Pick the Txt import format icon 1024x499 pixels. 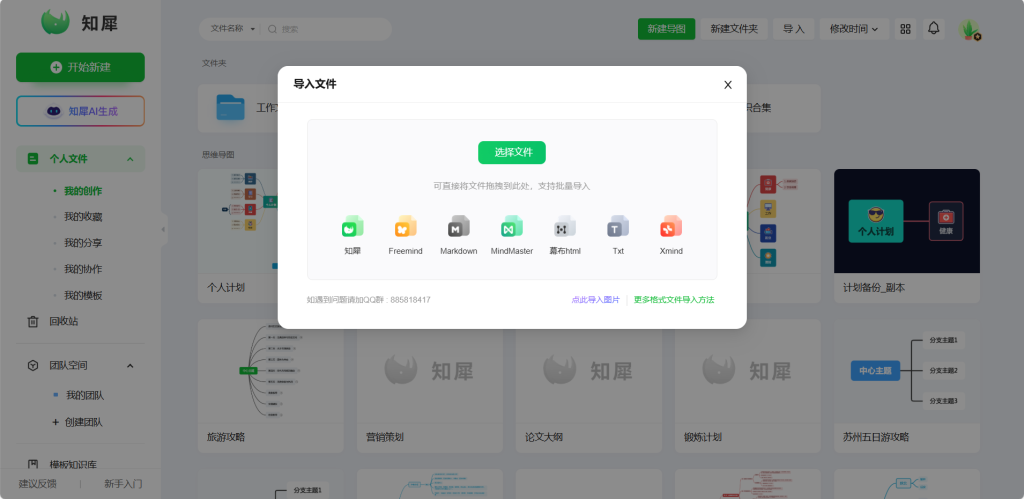[x=618, y=227]
